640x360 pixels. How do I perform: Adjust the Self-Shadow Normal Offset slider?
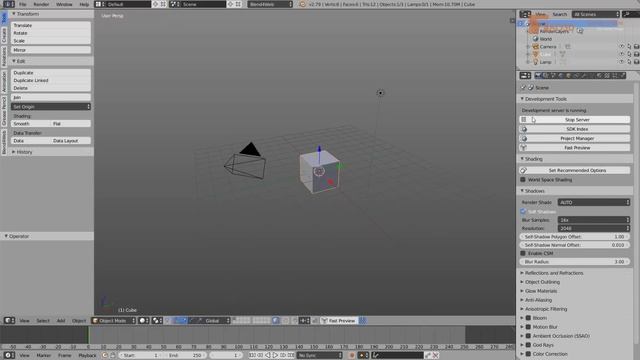tap(575, 245)
